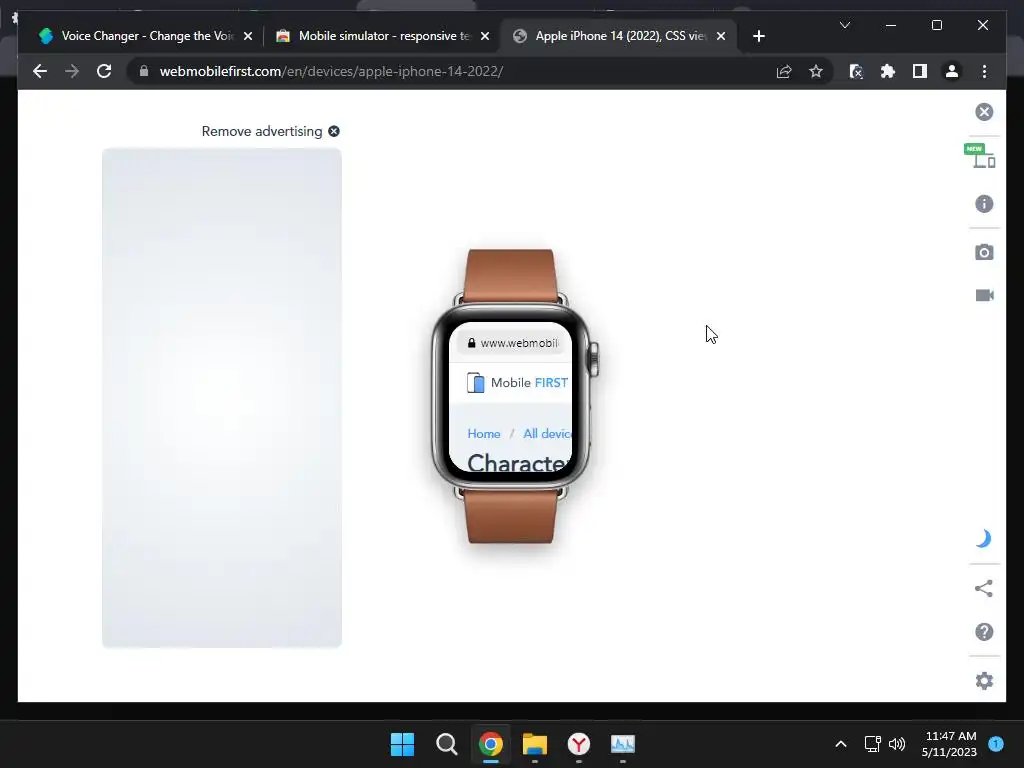Close the simulator panel with X icon

984,112
